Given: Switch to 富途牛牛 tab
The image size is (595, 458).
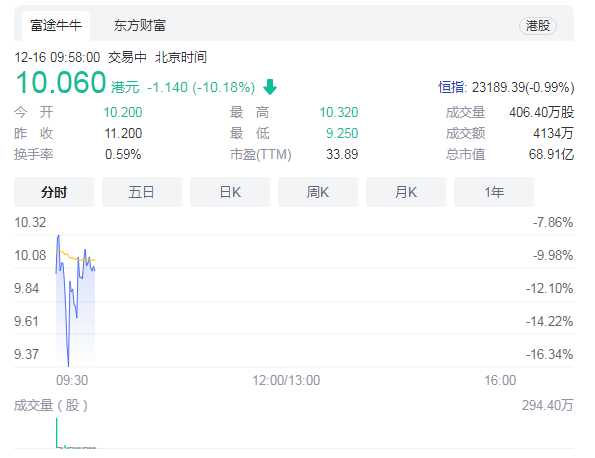Looking at the screenshot, I should tap(56, 26).
